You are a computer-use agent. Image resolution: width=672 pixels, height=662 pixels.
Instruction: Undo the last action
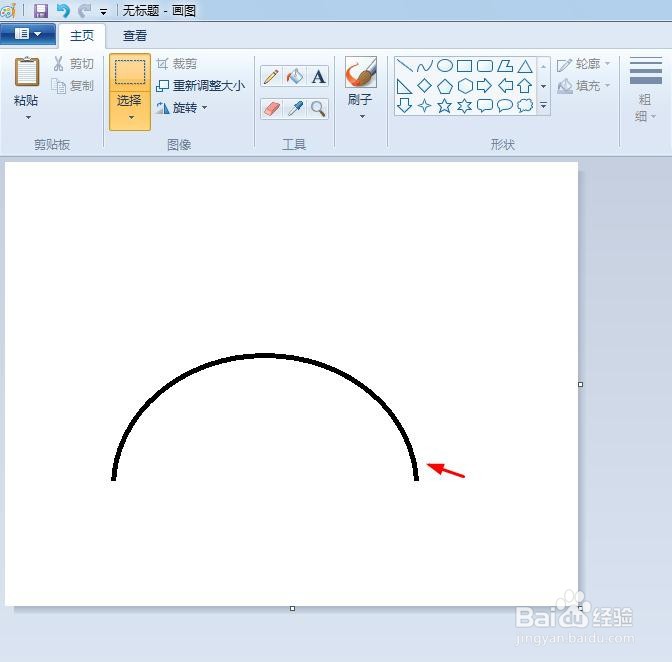63,11
